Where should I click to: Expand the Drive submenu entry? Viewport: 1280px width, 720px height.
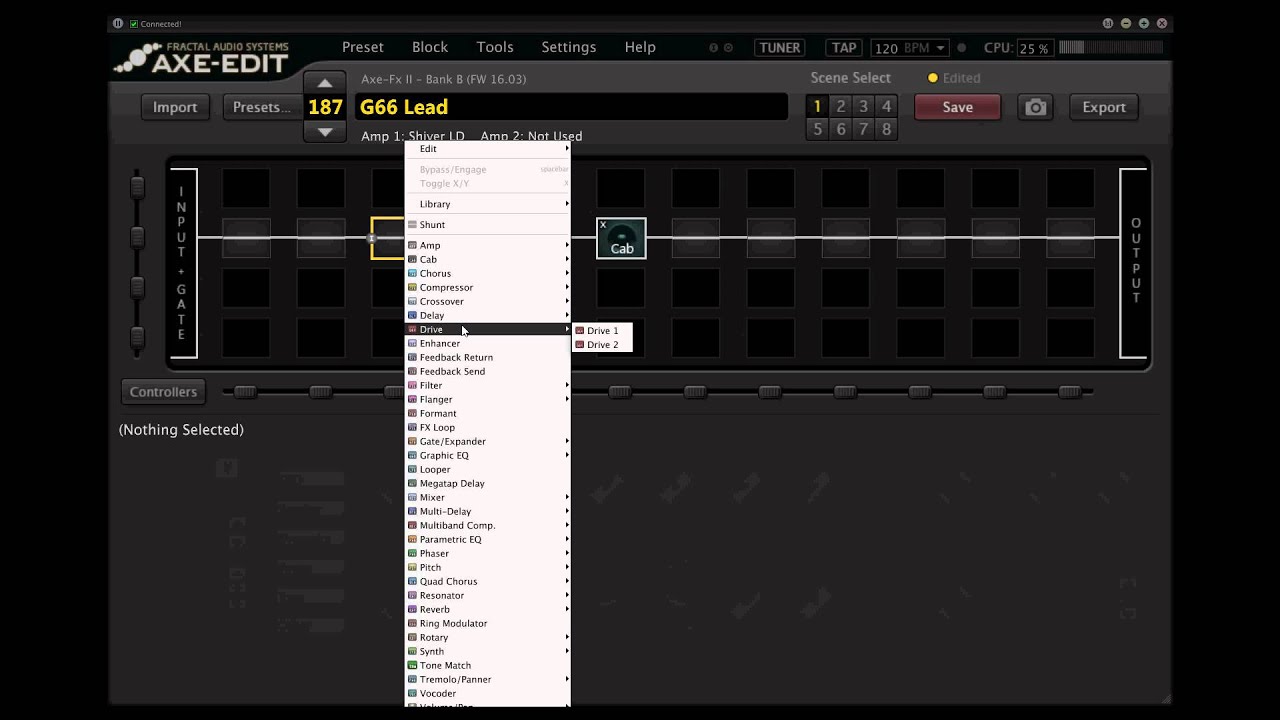[x=487, y=329]
